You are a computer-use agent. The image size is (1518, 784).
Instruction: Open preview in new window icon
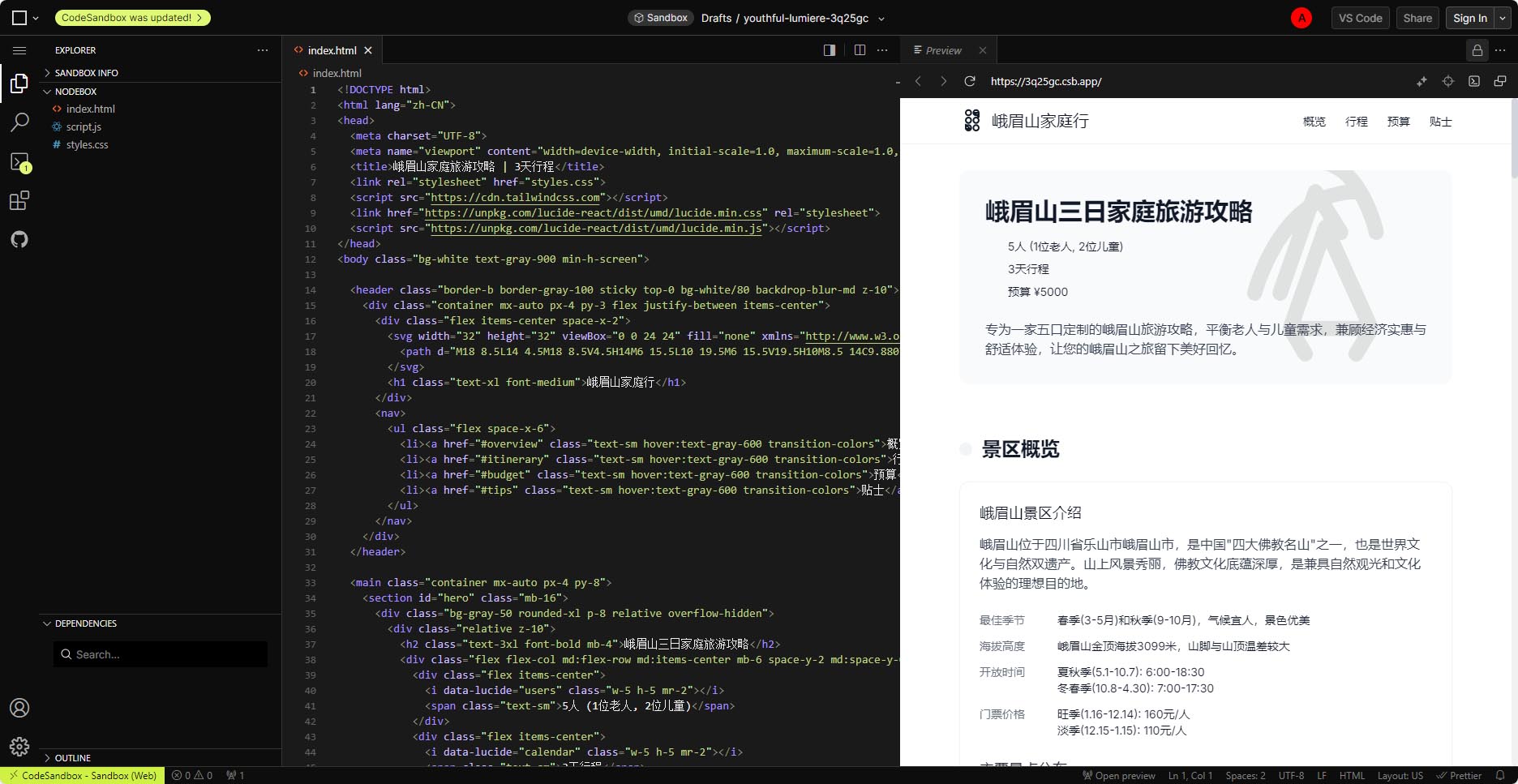point(1500,81)
